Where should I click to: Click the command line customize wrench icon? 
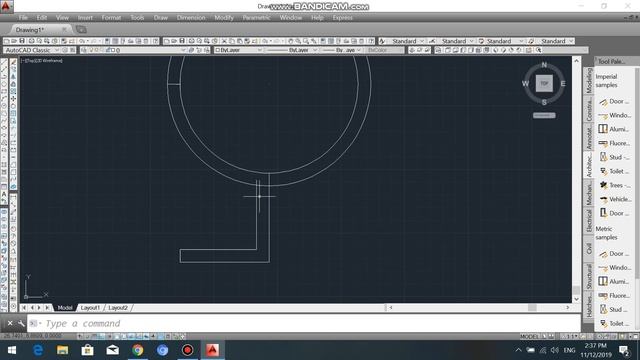click(x=21, y=323)
